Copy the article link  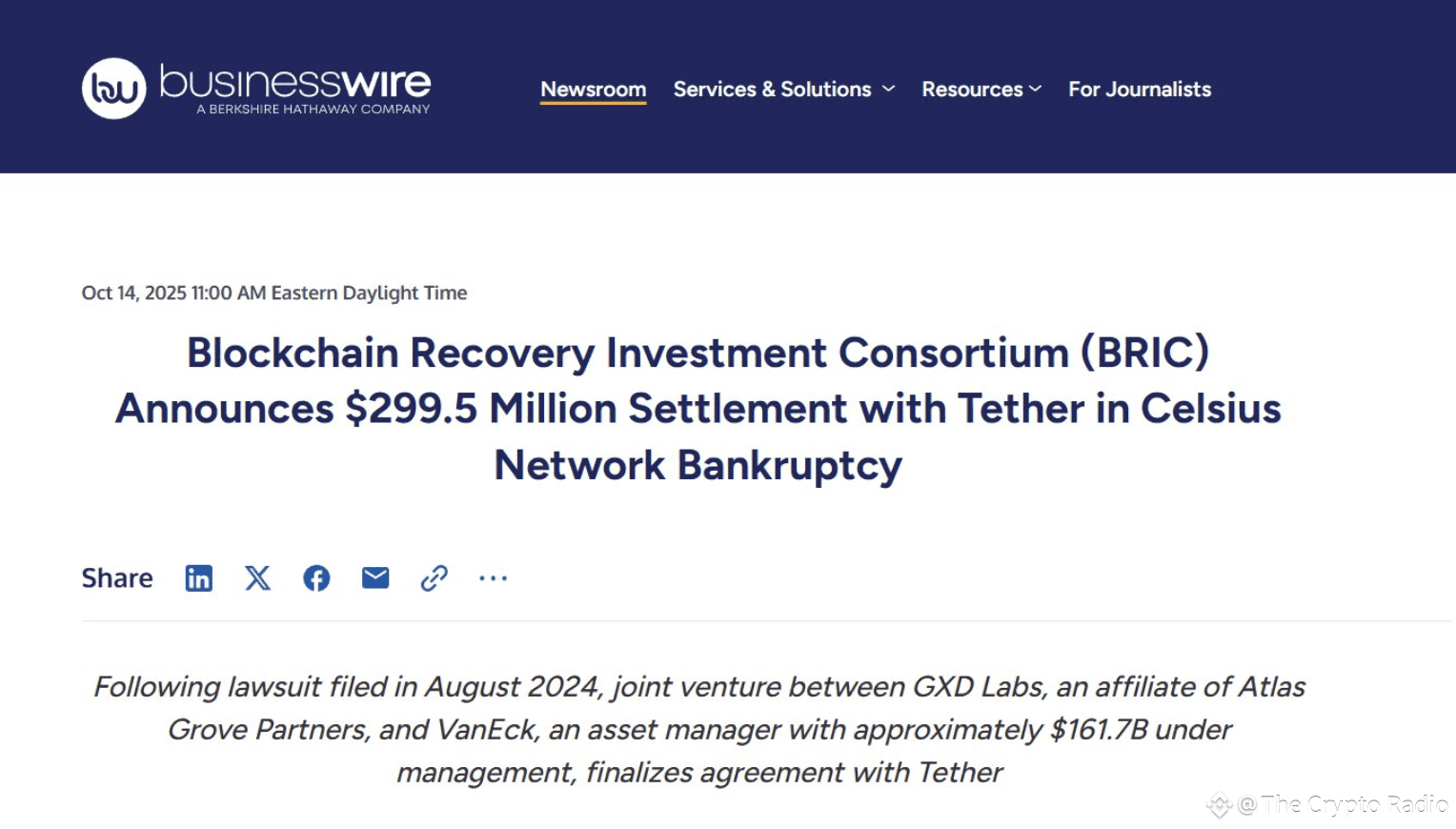tap(434, 577)
